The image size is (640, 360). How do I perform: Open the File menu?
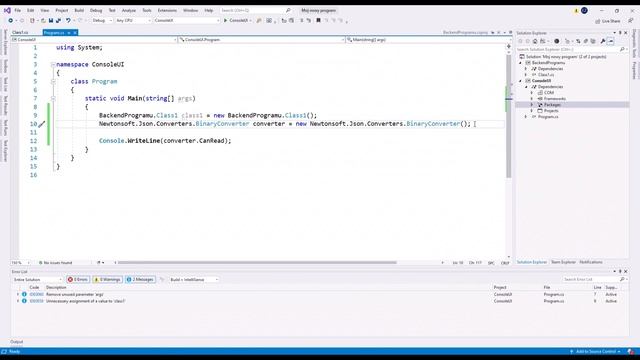click(18, 10)
